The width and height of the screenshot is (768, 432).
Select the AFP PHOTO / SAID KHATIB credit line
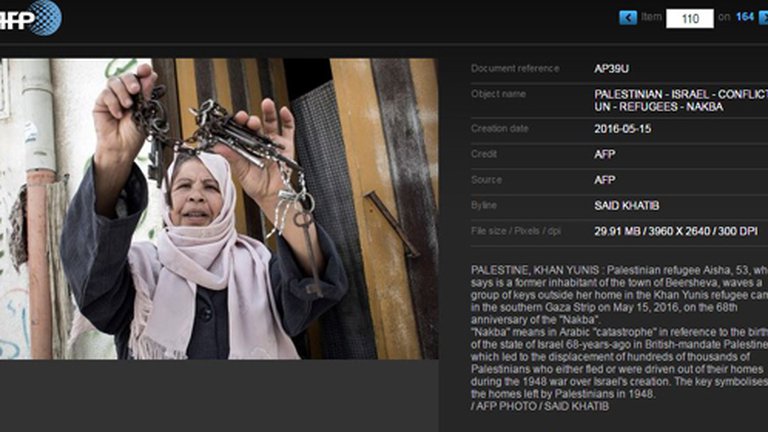(x=540, y=406)
